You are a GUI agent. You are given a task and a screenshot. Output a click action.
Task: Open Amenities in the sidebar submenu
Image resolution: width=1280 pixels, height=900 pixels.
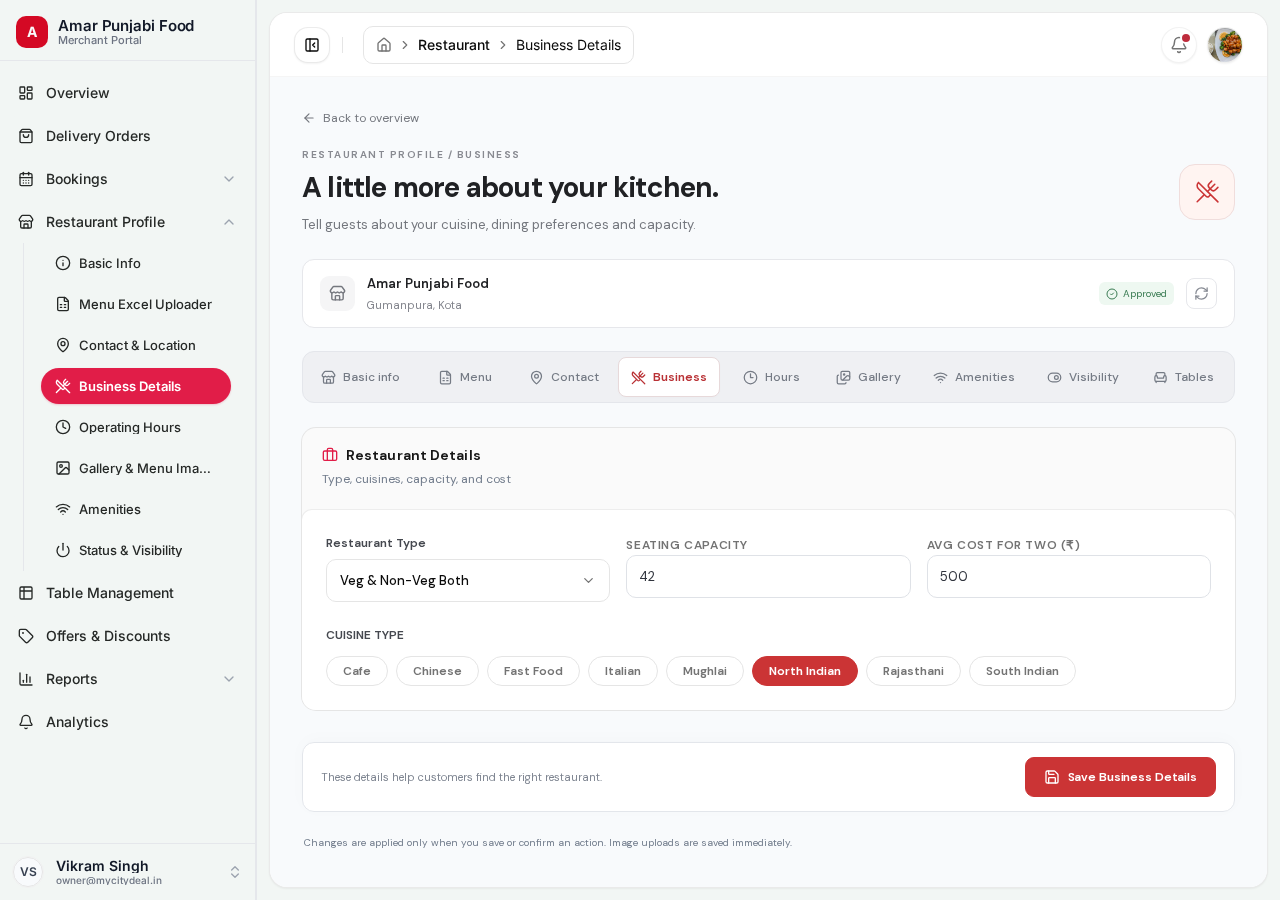click(136, 509)
